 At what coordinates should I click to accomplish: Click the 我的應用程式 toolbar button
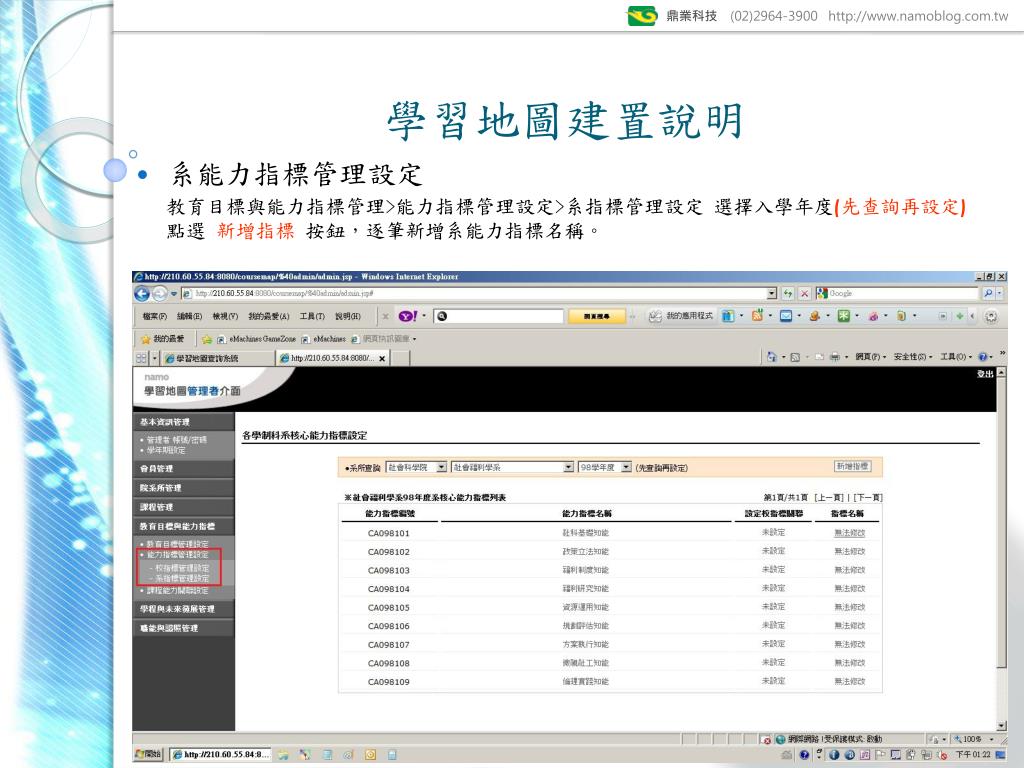pos(681,316)
